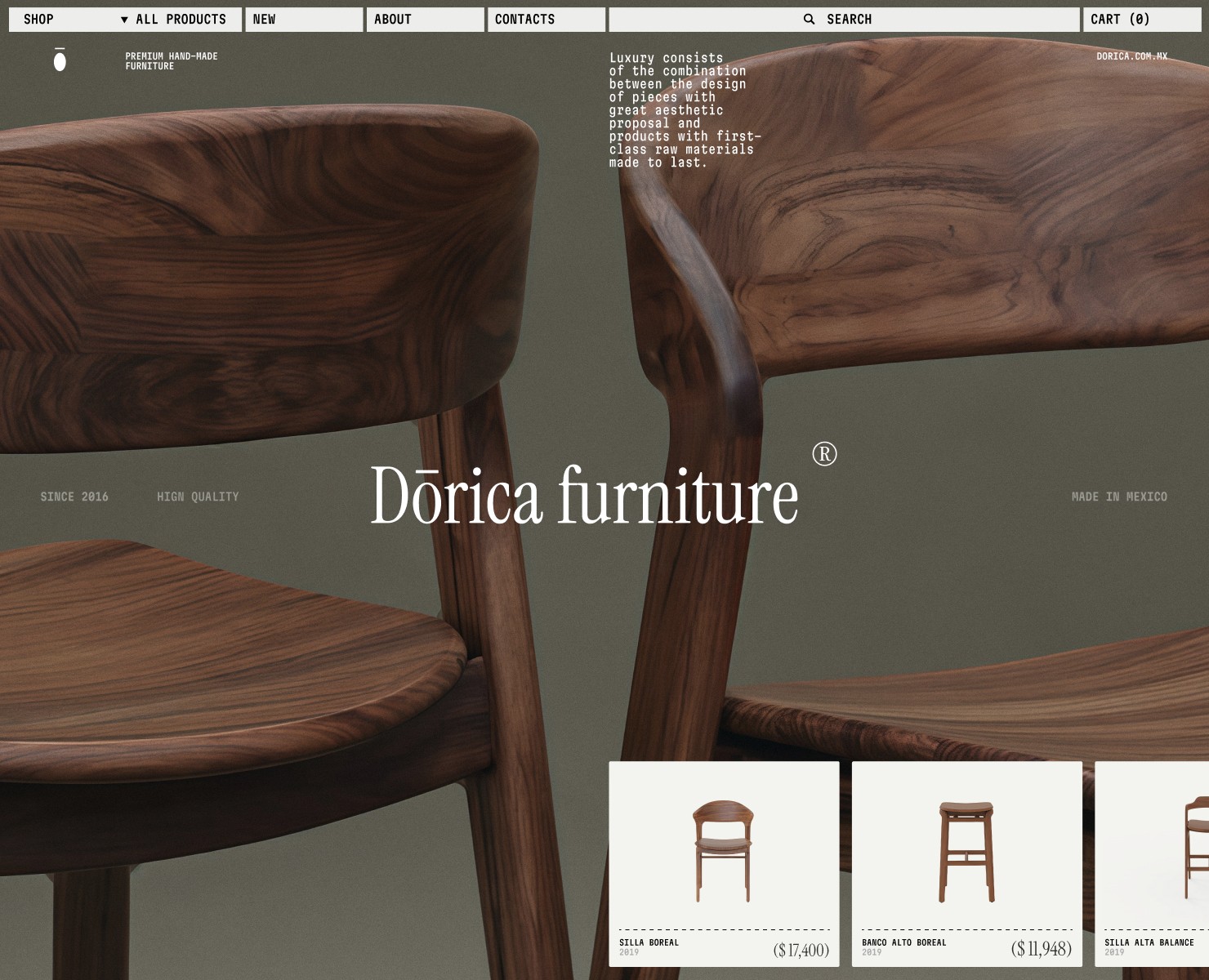Click the $11,948 price on Banco Alto Boreal
The image size is (1209, 980).
[x=1042, y=950]
